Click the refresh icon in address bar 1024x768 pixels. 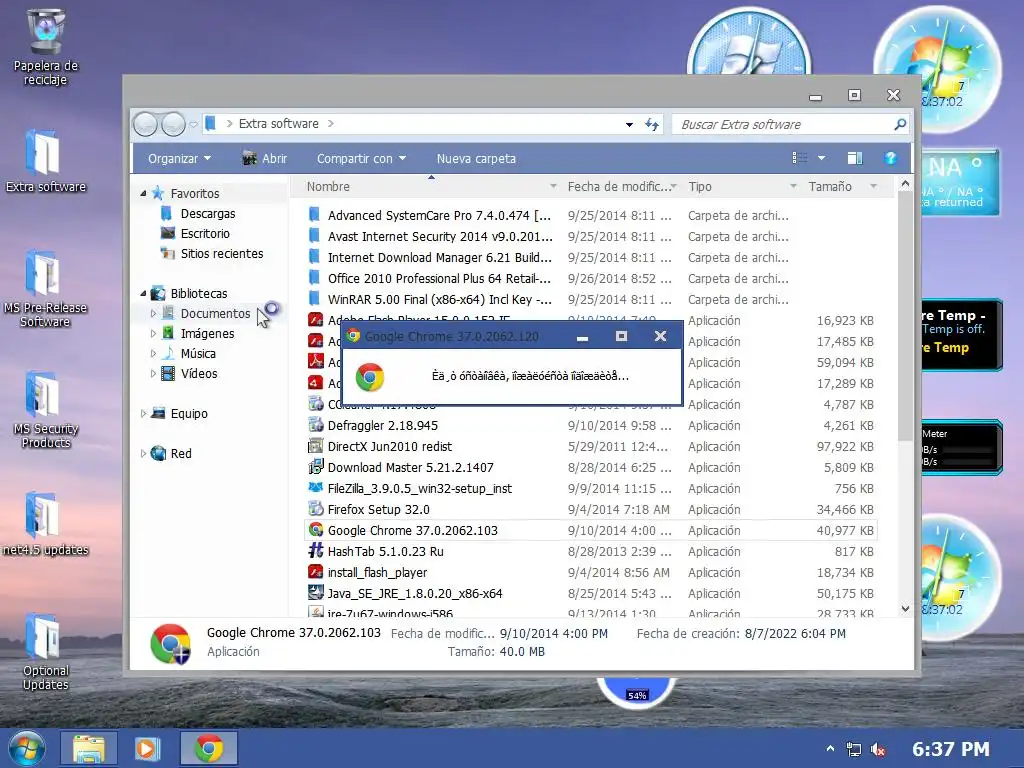(652, 124)
